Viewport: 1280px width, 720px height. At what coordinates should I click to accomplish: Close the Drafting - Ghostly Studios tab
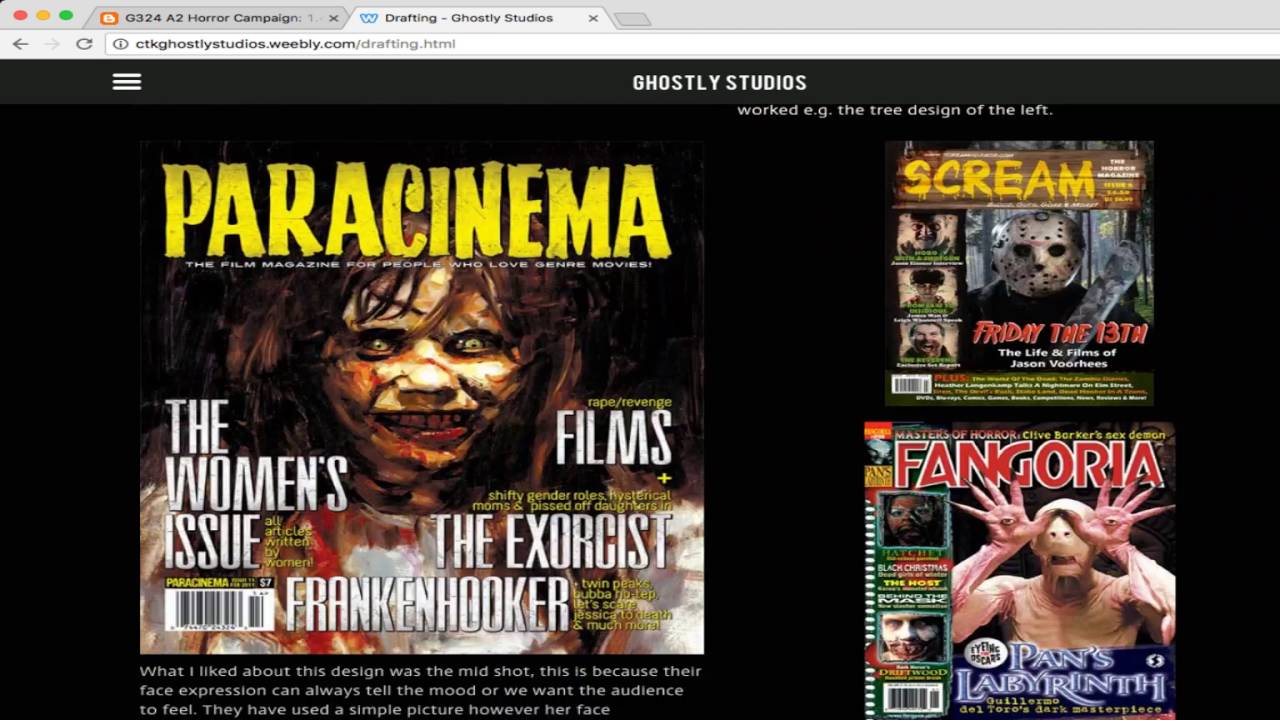[593, 18]
